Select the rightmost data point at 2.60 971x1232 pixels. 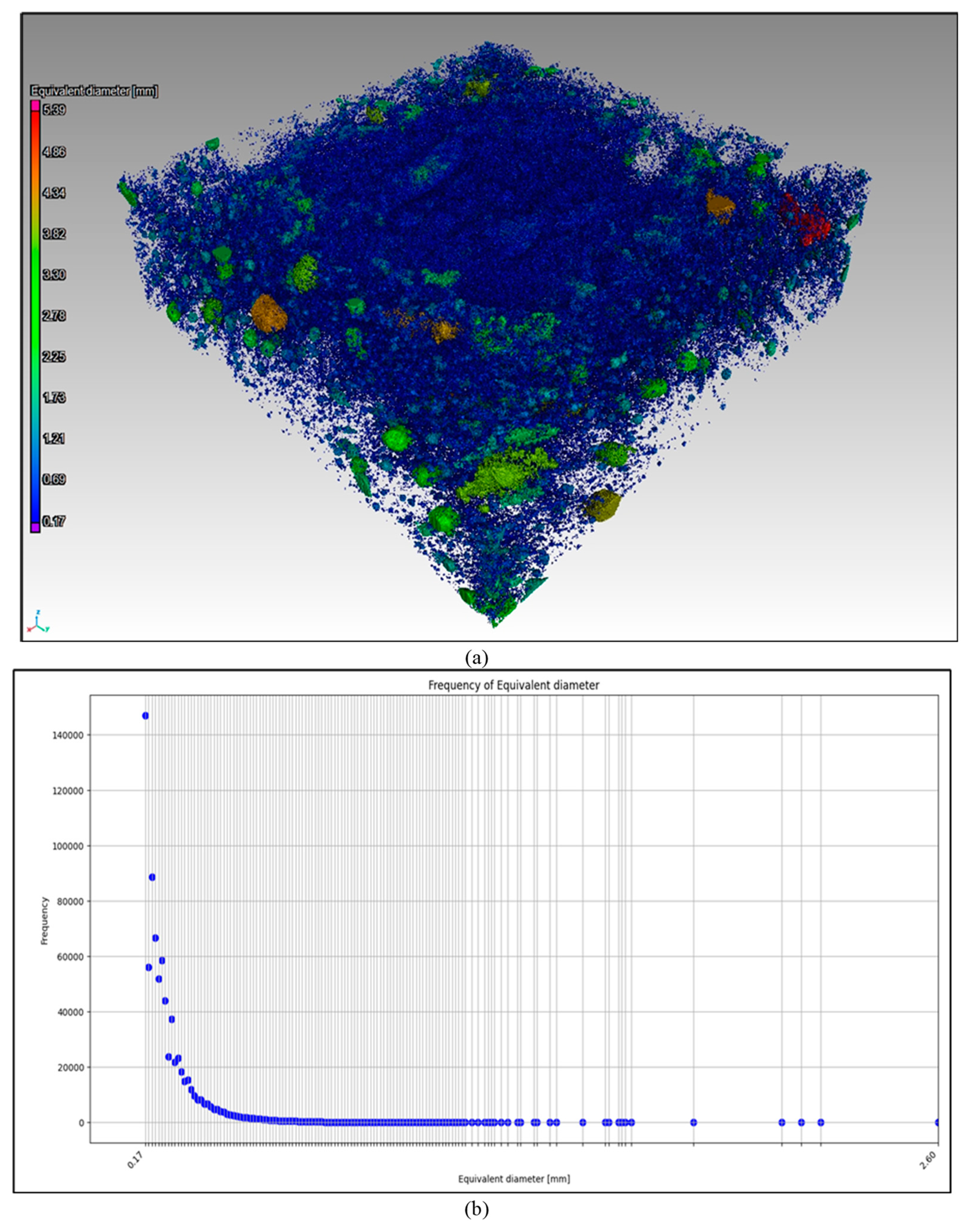[x=938, y=1122]
